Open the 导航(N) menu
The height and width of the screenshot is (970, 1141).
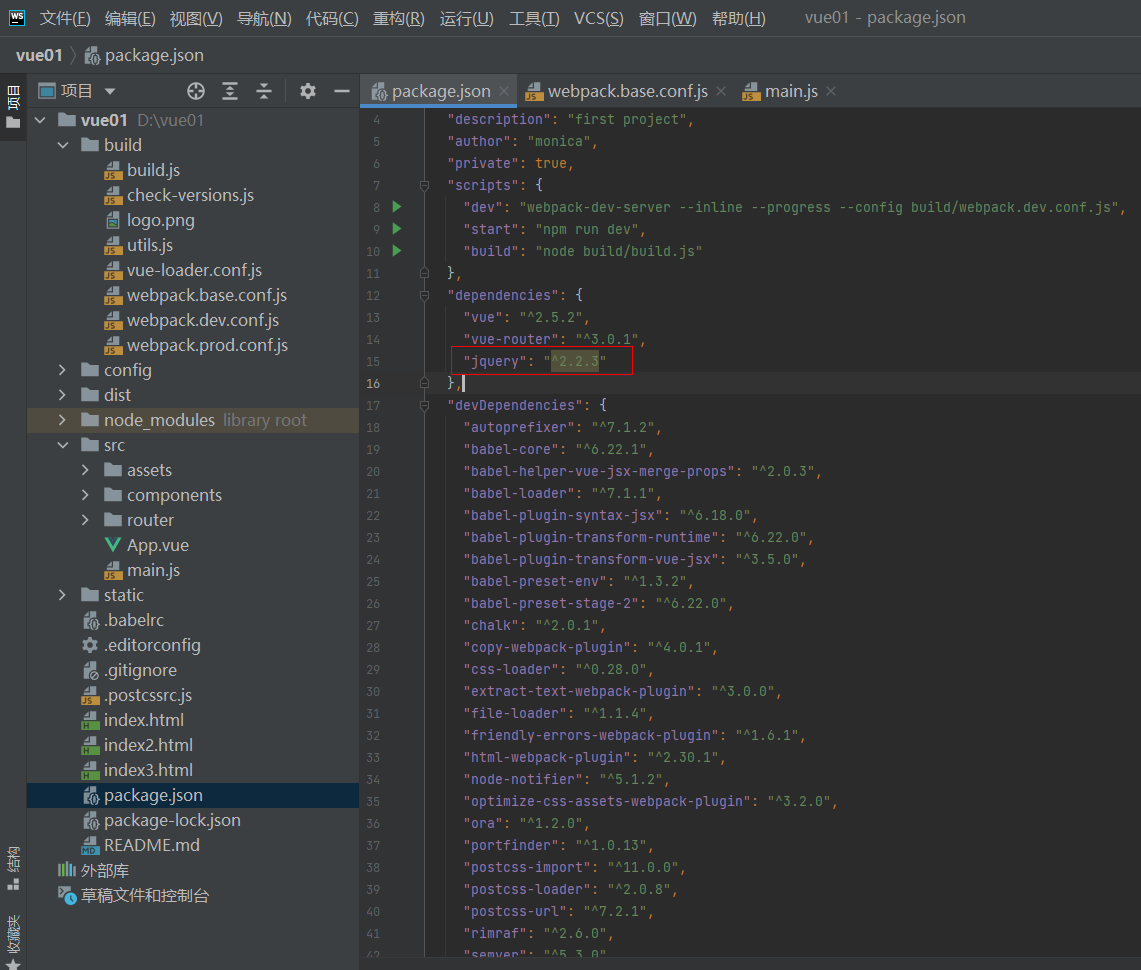(264, 18)
